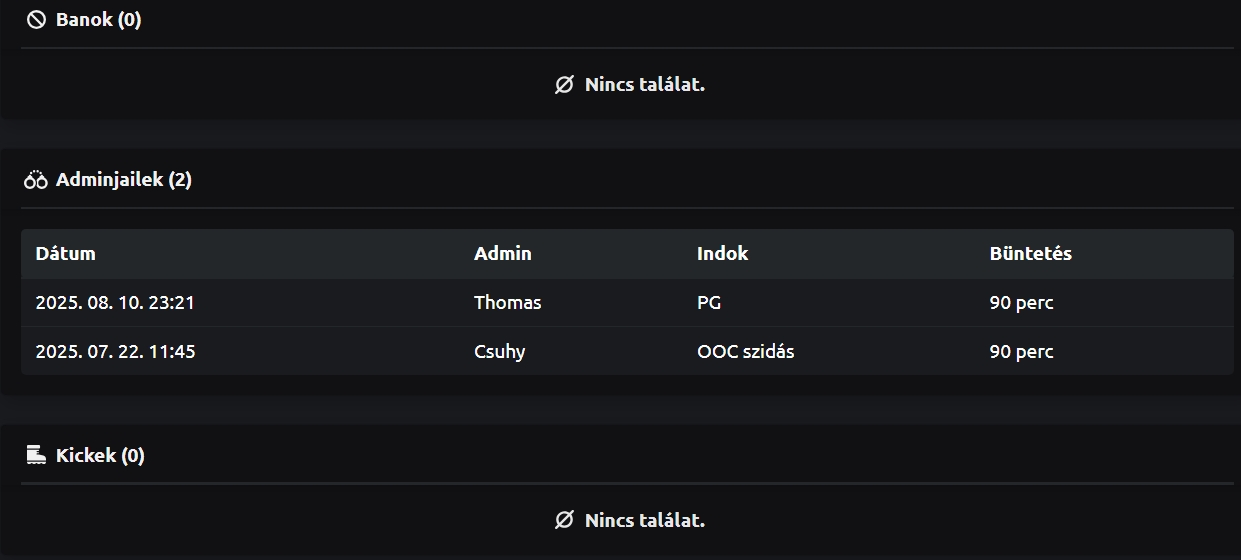Click the handcuffs icon beside Adminjailek
The image size is (1241, 560).
point(36,180)
